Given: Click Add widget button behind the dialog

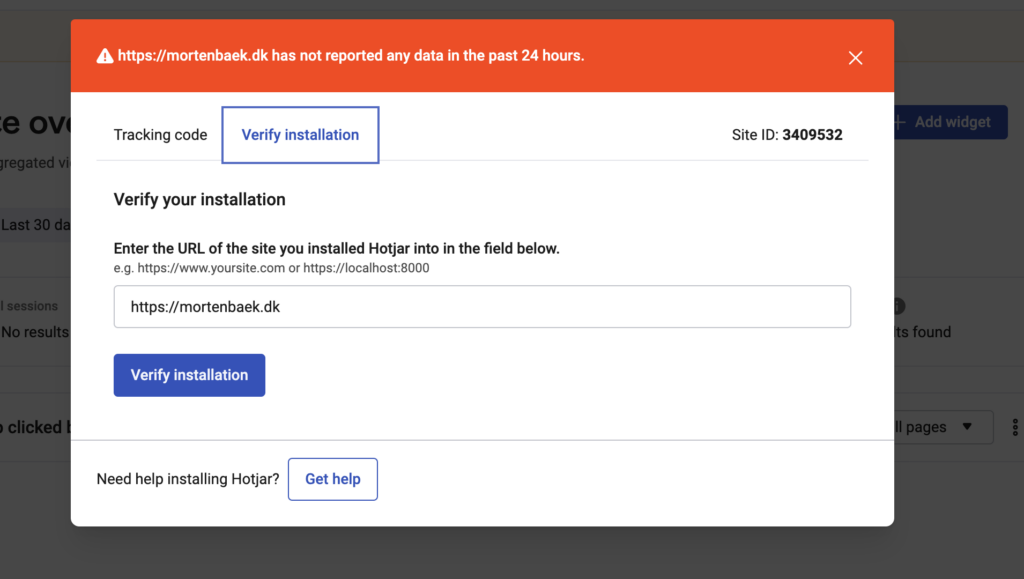Looking at the screenshot, I should 950,122.
